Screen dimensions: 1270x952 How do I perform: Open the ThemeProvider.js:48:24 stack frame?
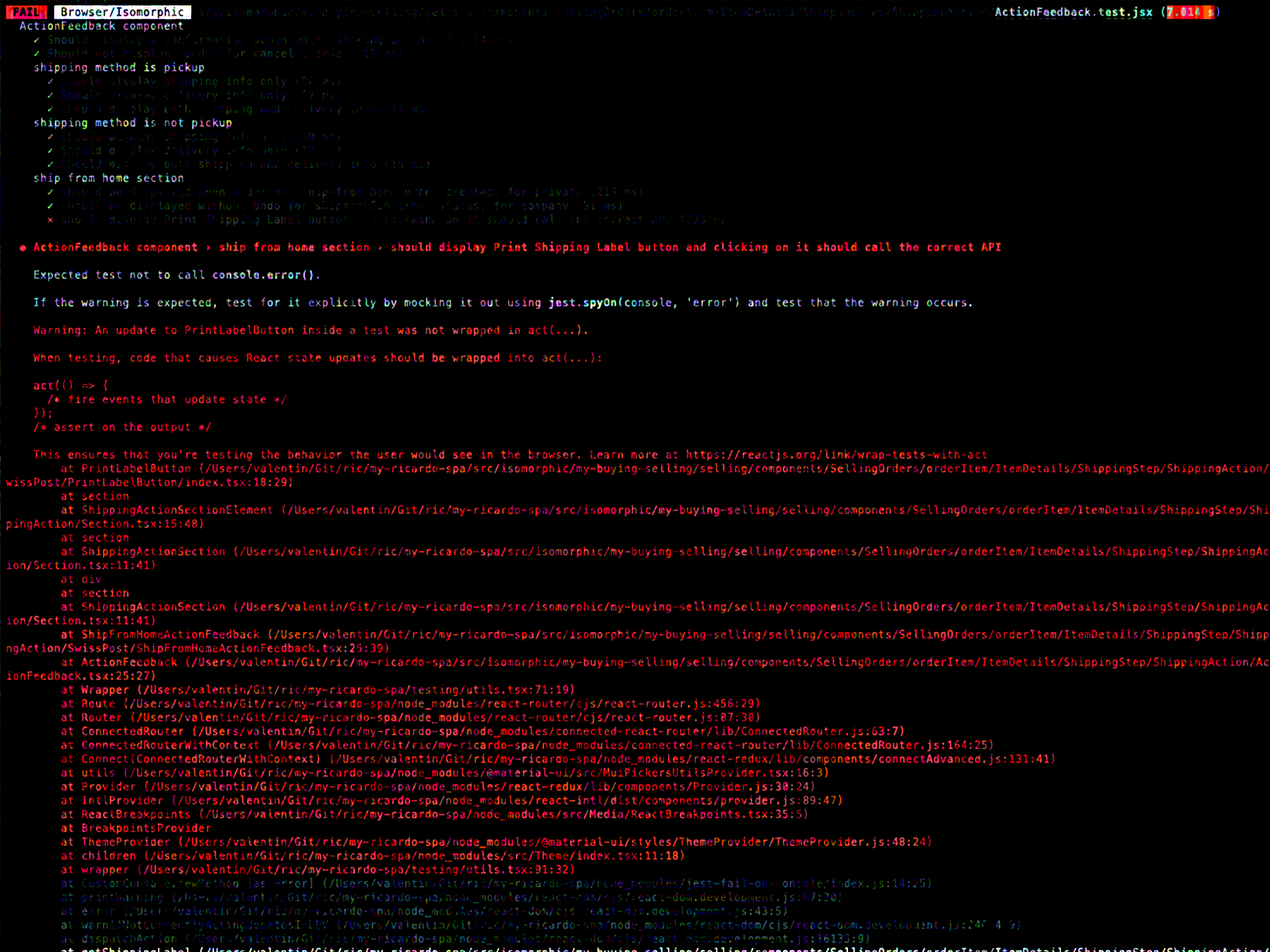[x=554, y=842]
